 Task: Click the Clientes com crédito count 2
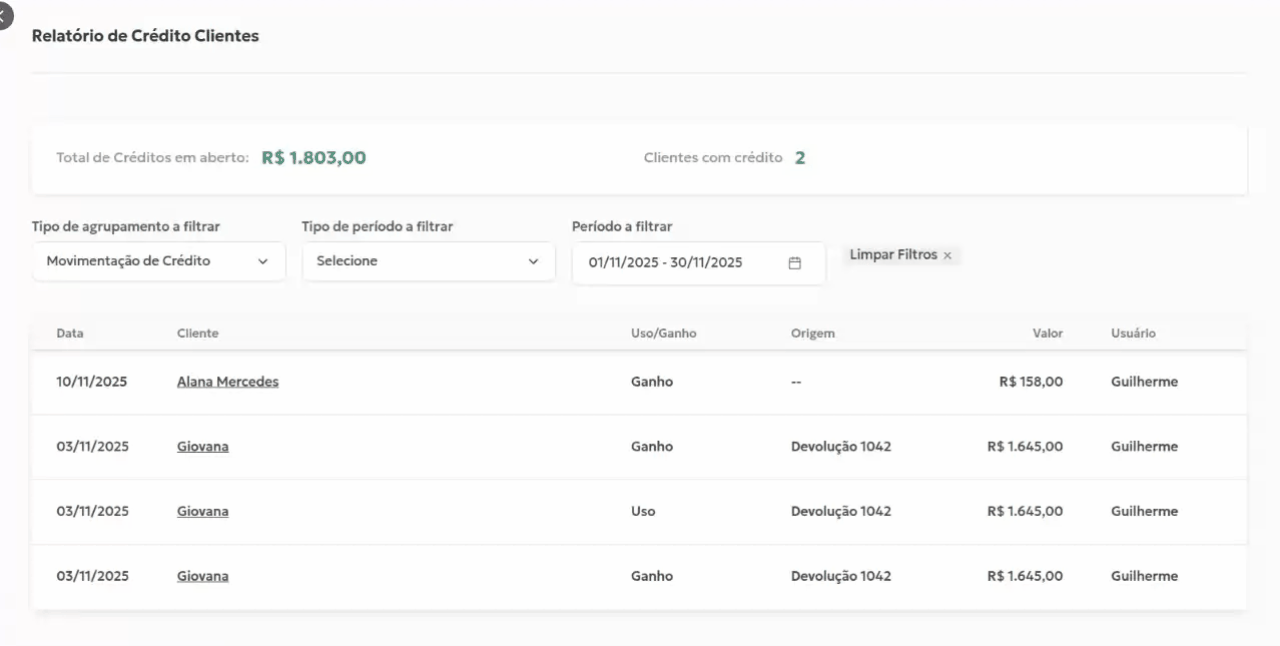(800, 158)
